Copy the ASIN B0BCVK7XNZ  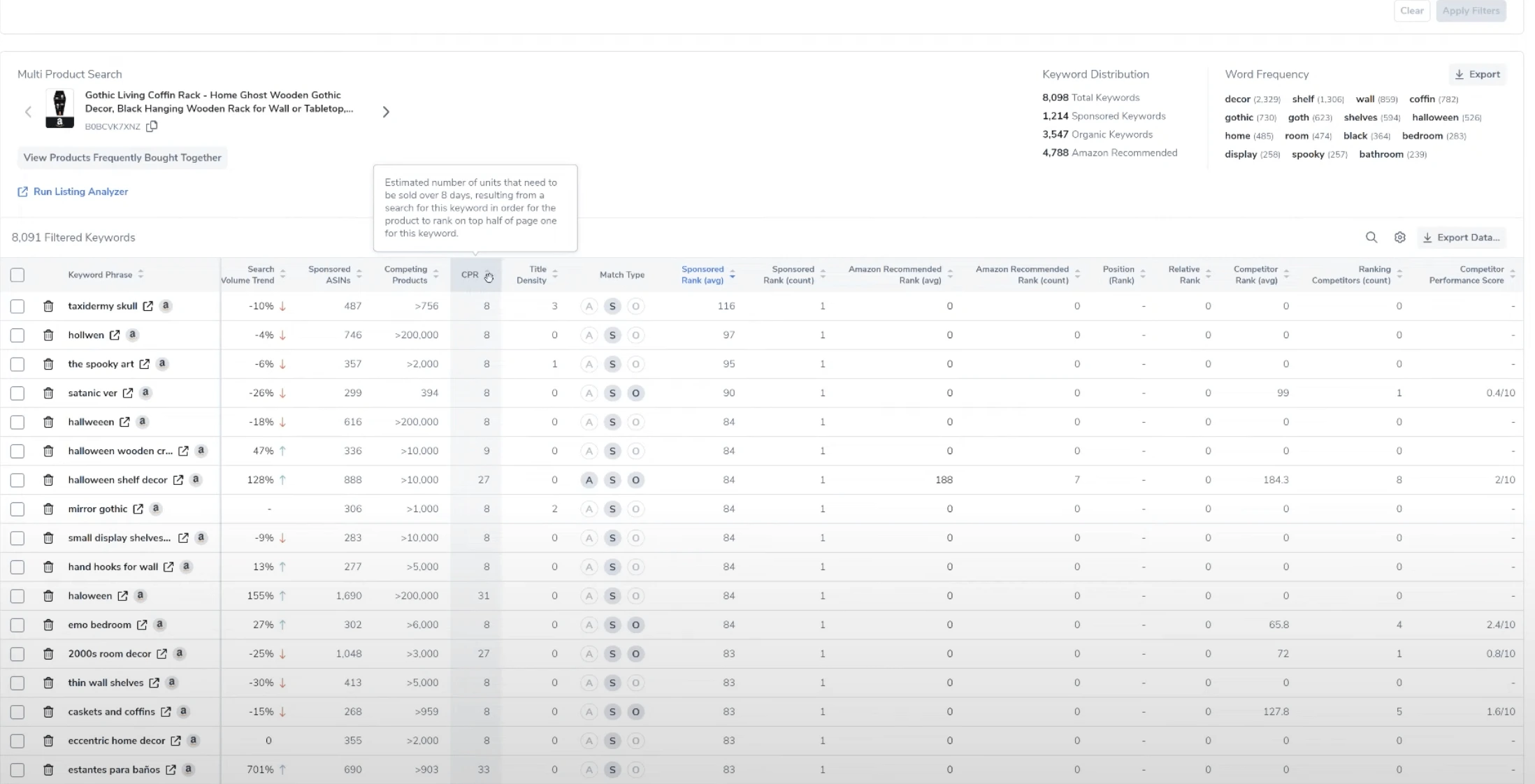click(152, 126)
